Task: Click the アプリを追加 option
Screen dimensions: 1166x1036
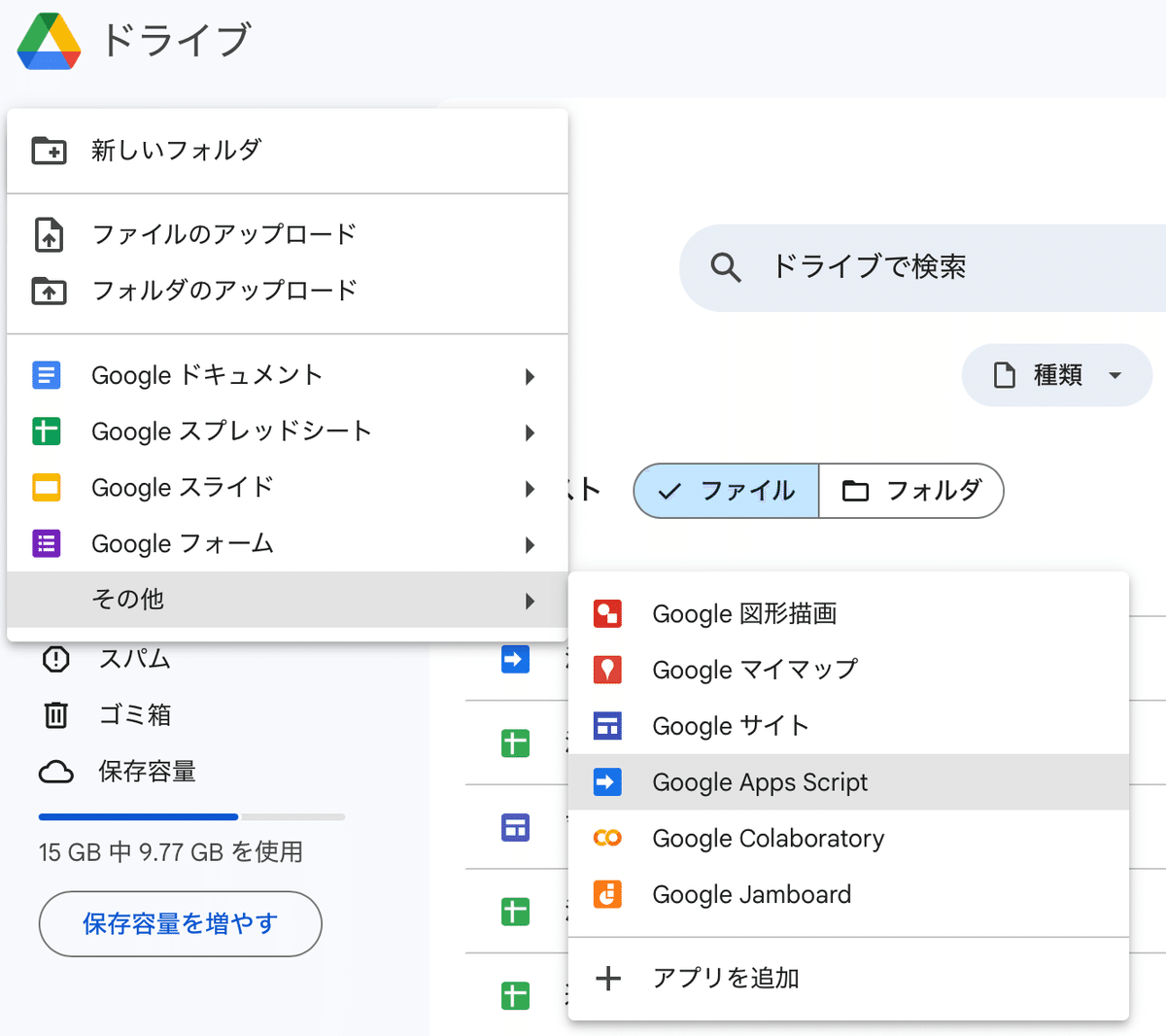Action: pos(848,978)
